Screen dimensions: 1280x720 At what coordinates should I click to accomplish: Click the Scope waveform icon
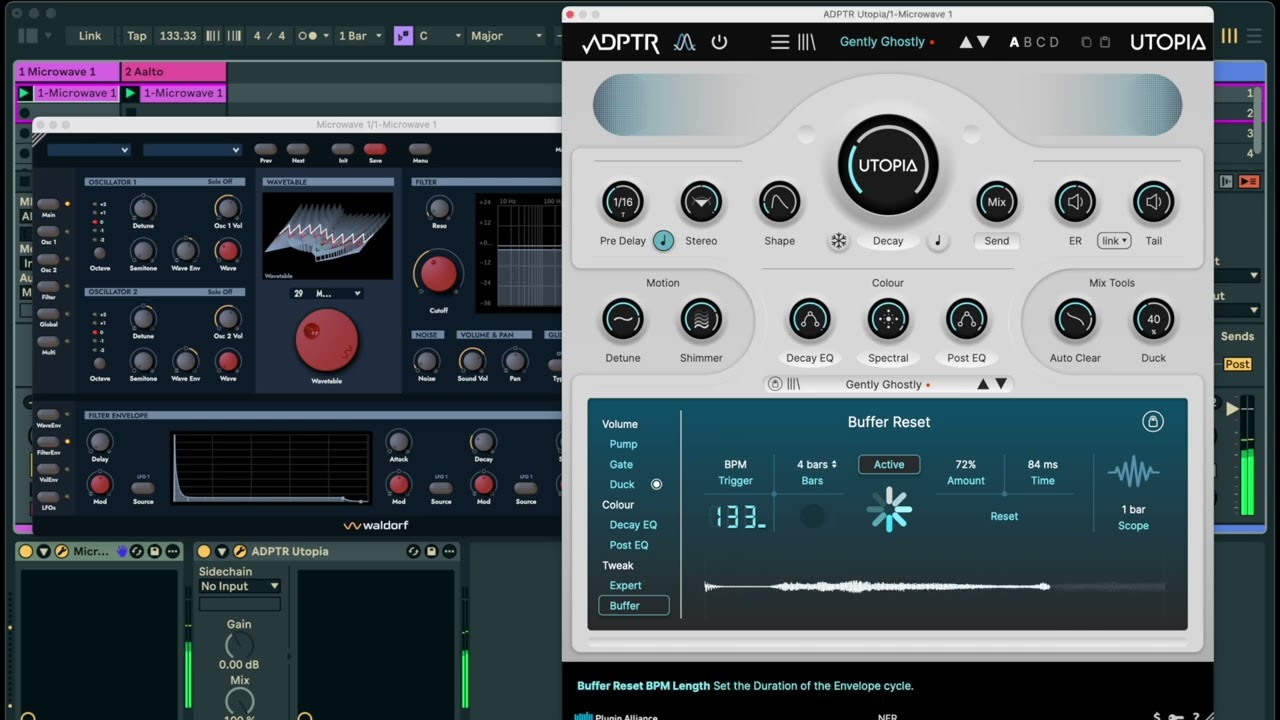(1133, 472)
